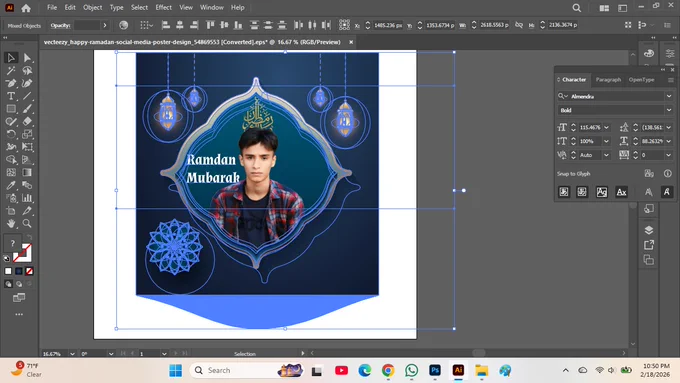Image resolution: width=680 pixels, height=383 pixels.
Task: Select the Magic Wand tool
Action: (x=11, y=71)
